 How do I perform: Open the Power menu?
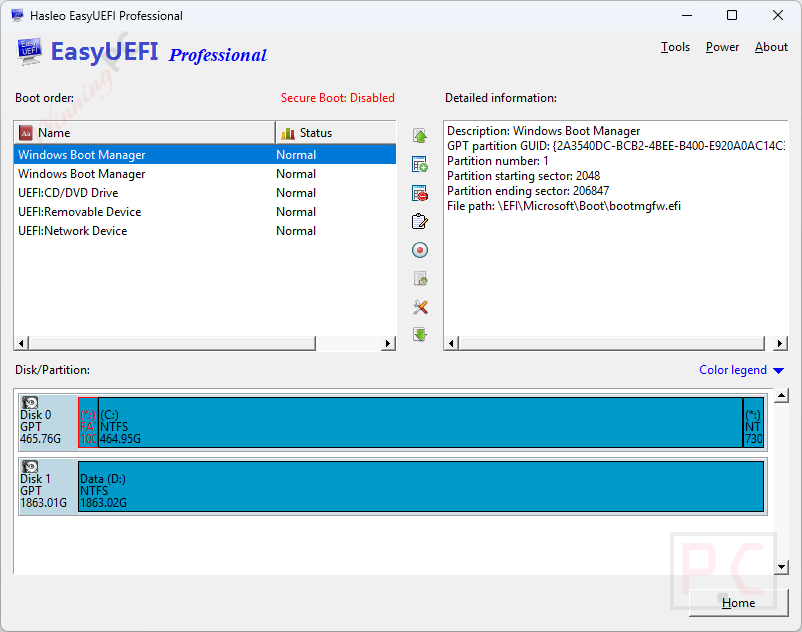pos(722,47)
